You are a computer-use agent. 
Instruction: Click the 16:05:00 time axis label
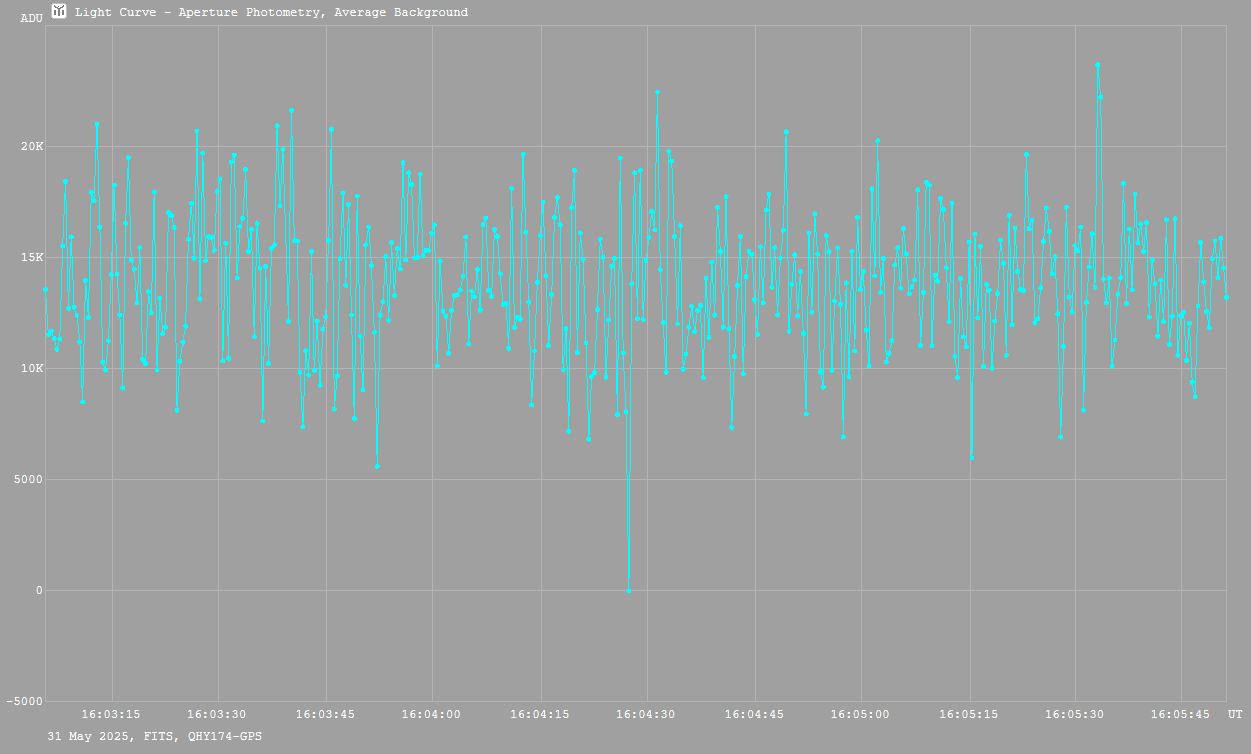click(860, 714)
